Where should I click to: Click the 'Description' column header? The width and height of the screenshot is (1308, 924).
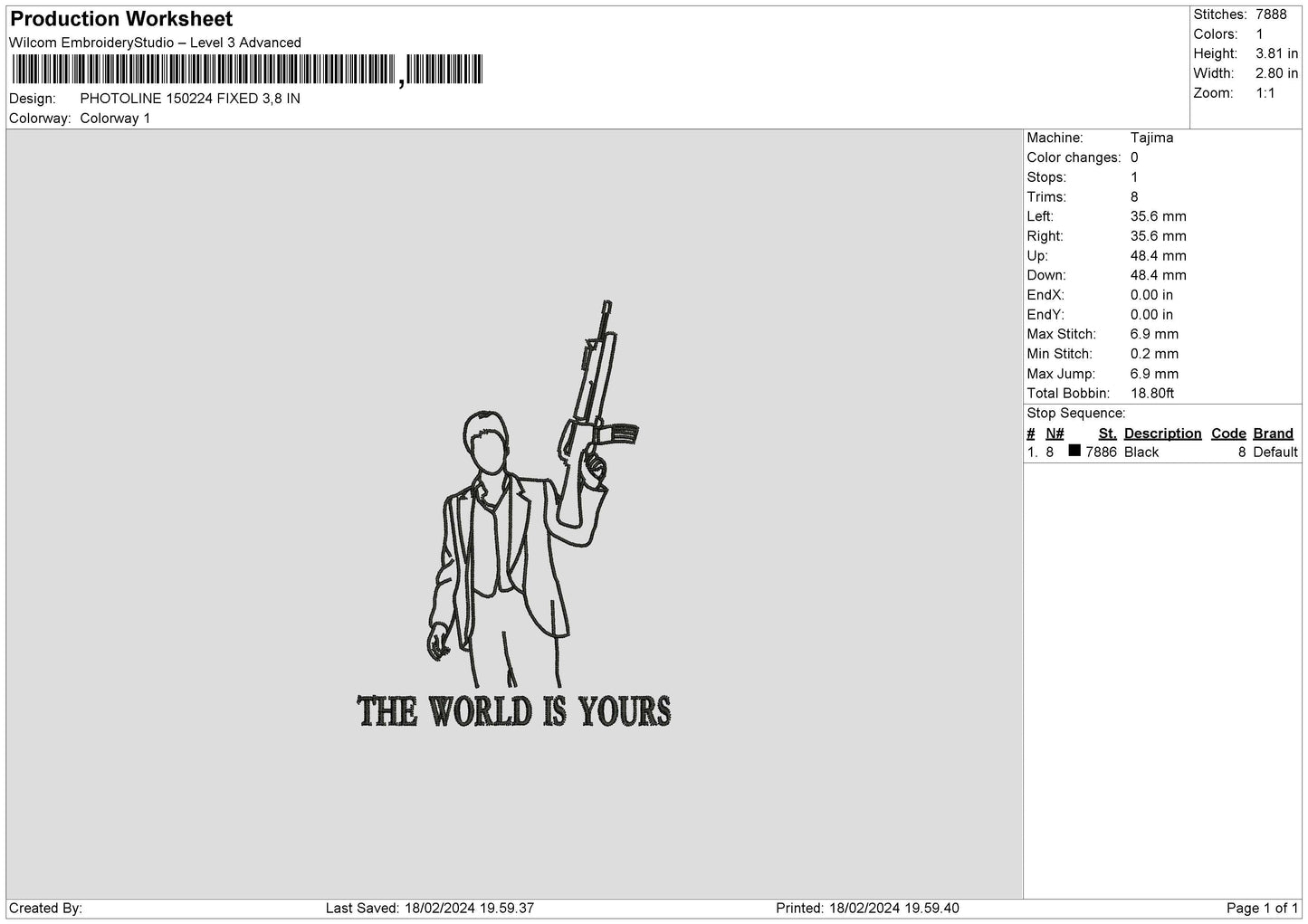1162,433
